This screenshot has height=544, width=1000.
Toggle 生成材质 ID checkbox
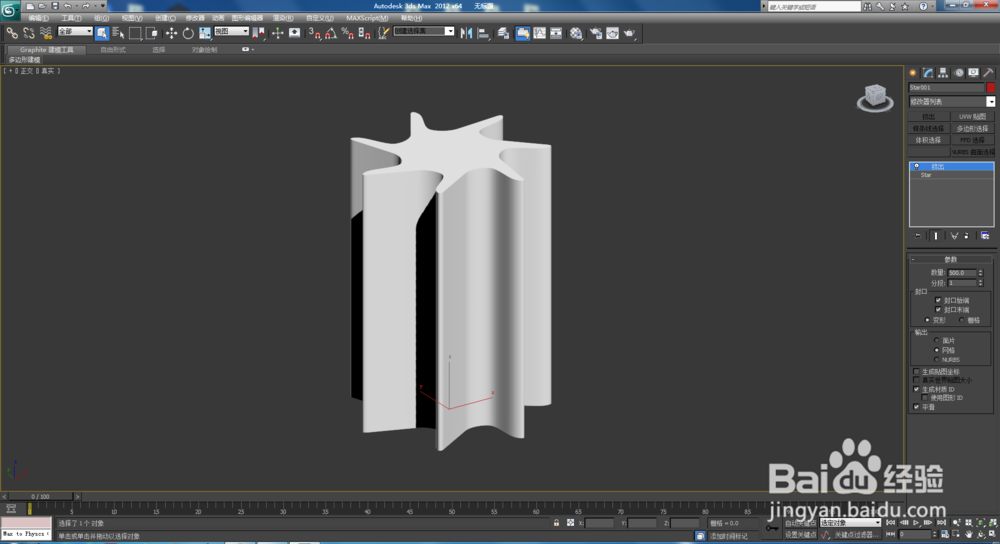click(916, 389)
